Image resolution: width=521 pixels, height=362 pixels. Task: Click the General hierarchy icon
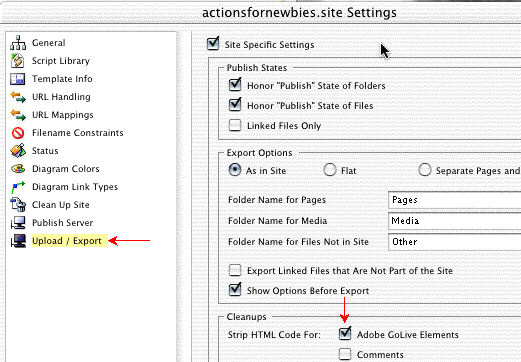pyautogui.click(x=18, y=43)
